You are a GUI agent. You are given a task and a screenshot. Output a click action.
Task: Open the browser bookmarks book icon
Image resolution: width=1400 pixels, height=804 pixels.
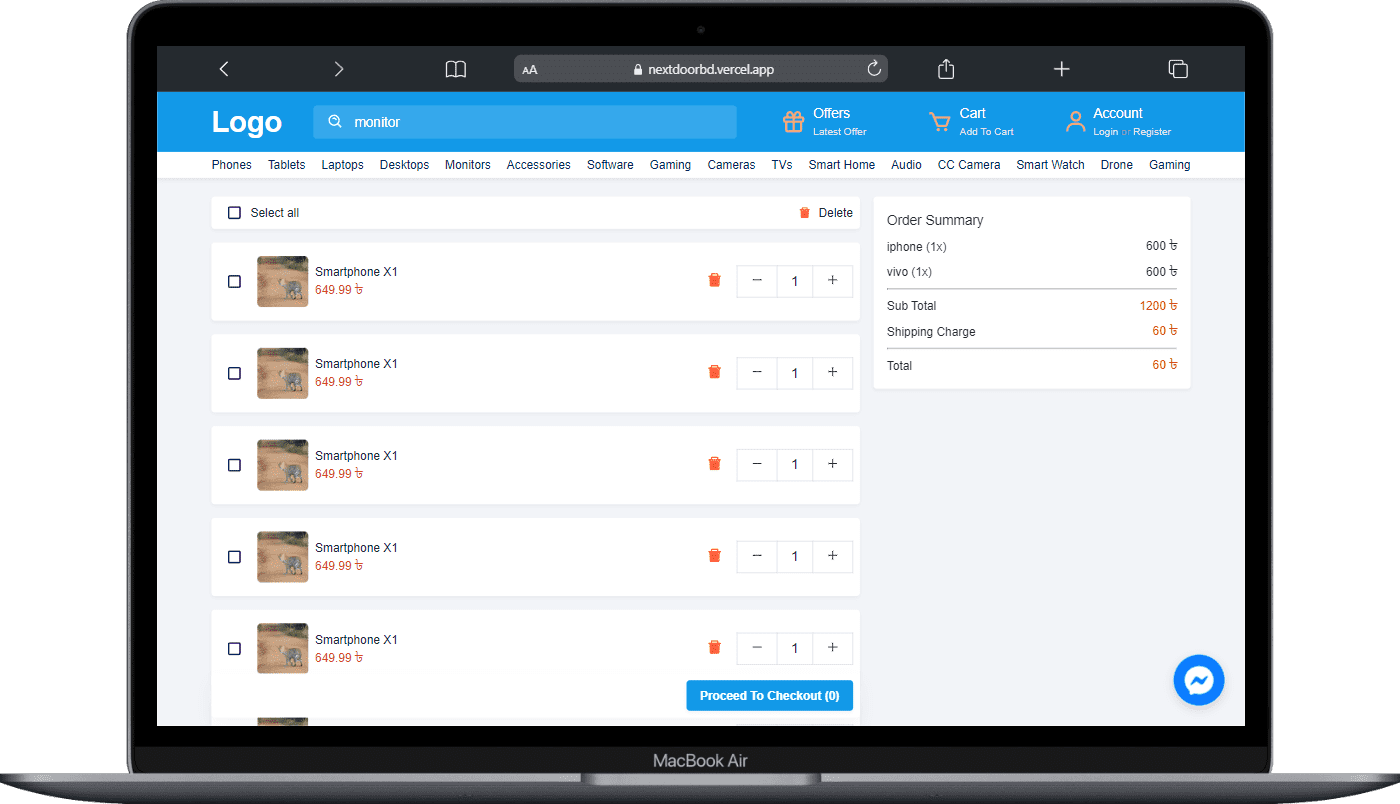pyautogui.click(x=456, y=69)
